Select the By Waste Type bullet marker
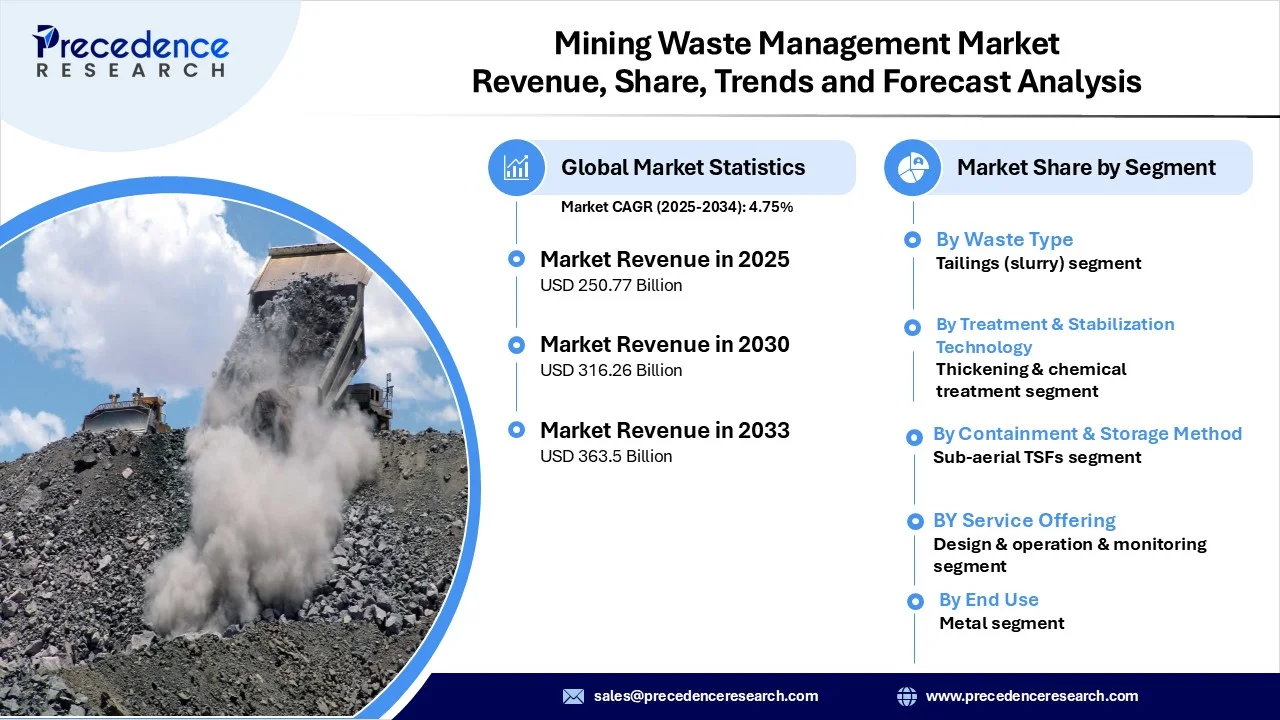Screen dimensions: 1280x720 point(912,240)
